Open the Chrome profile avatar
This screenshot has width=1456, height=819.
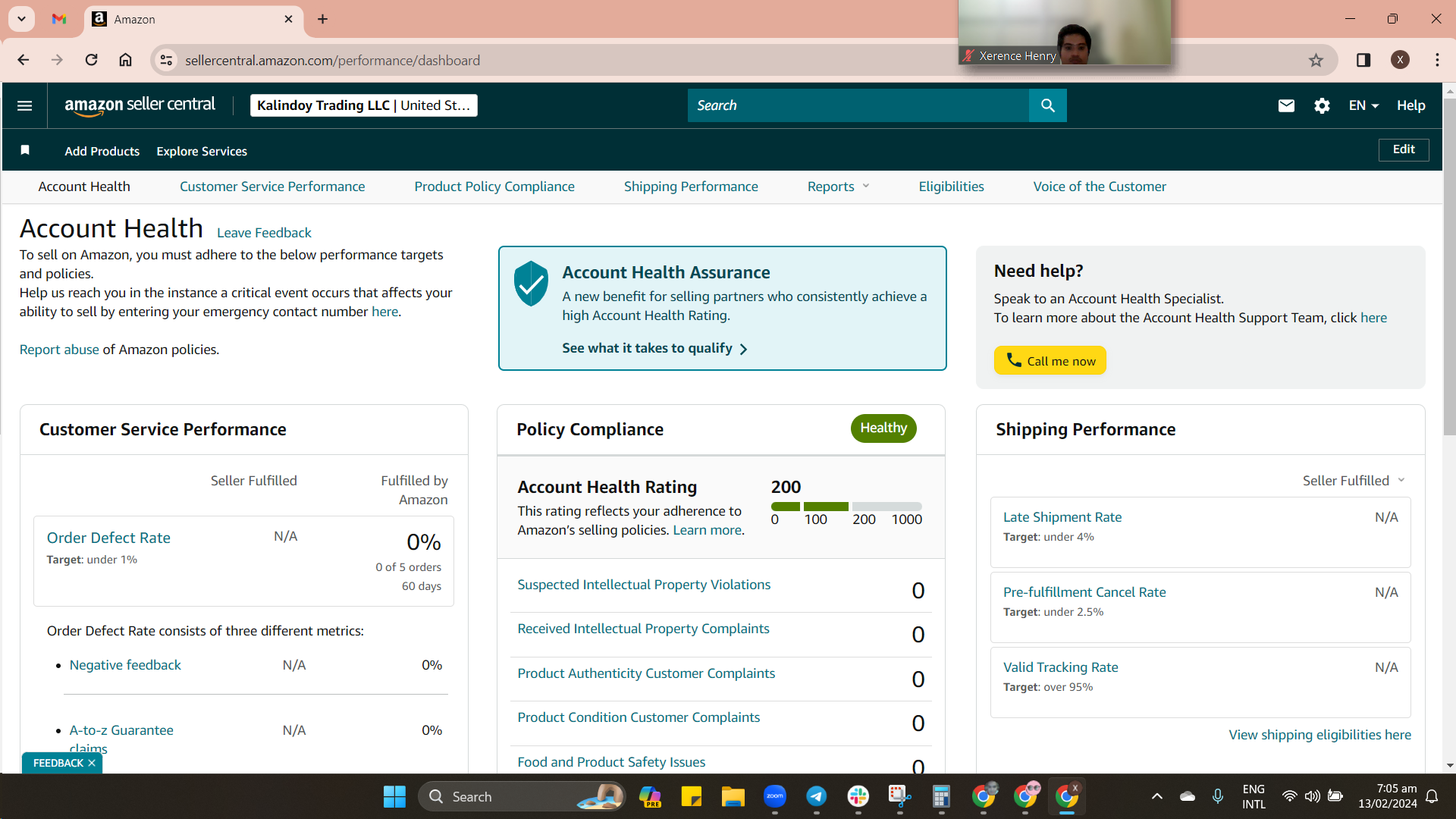[x=1400, y=60]
